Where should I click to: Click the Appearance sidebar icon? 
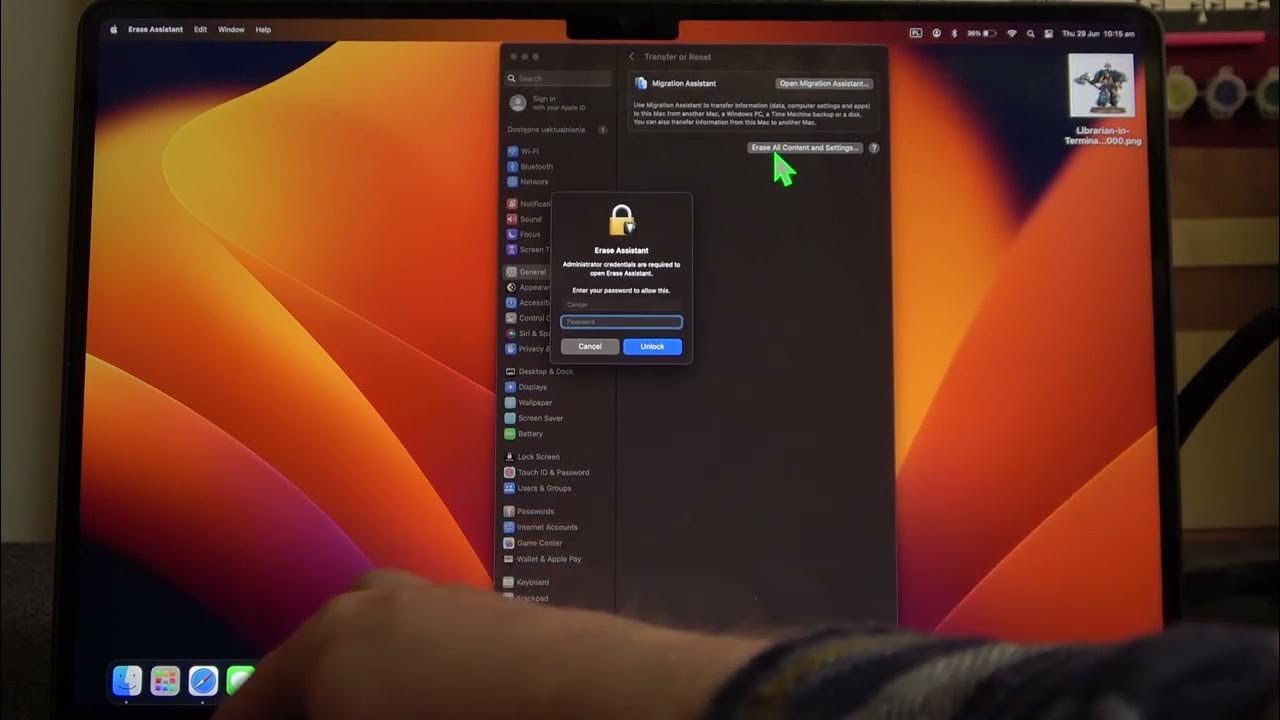(x=511, y=287)
